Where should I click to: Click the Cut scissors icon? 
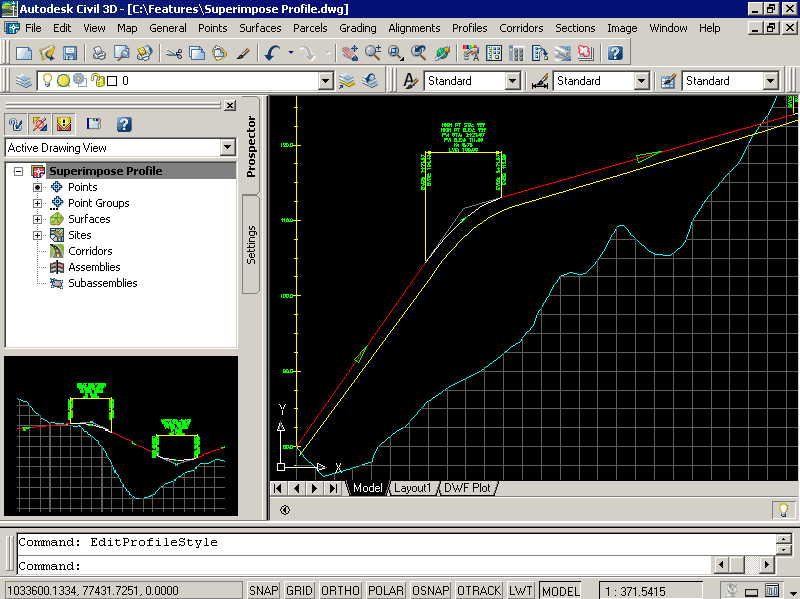tap(174, 53)
